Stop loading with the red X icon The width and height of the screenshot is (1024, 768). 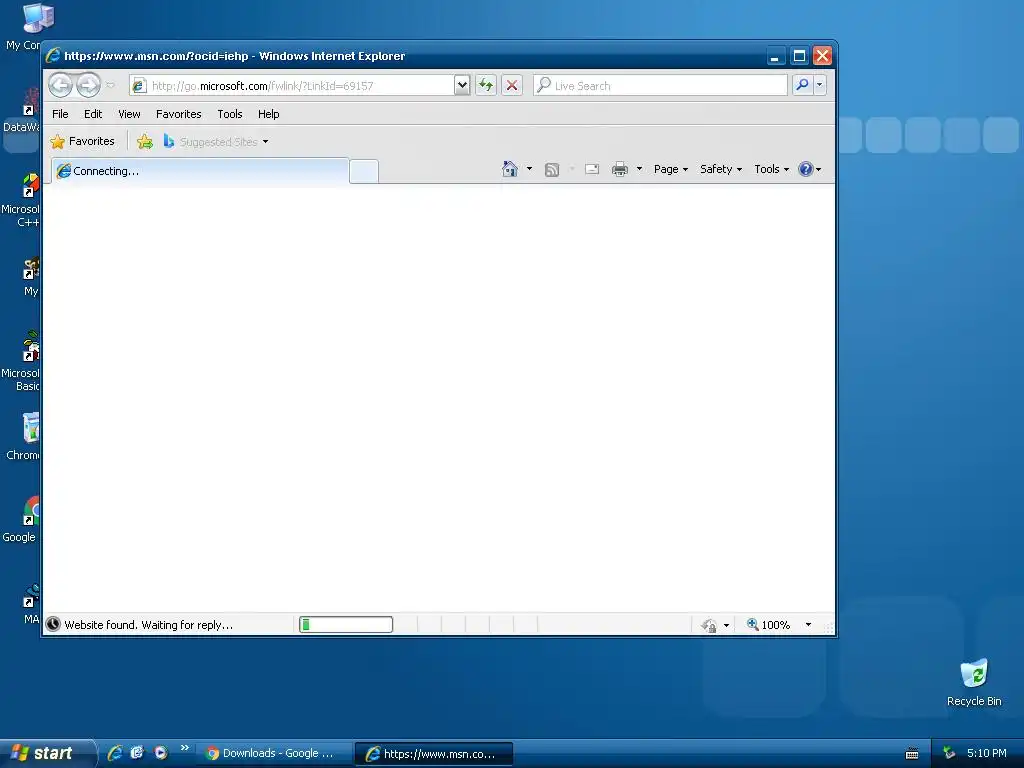click(x=512, y=85)
